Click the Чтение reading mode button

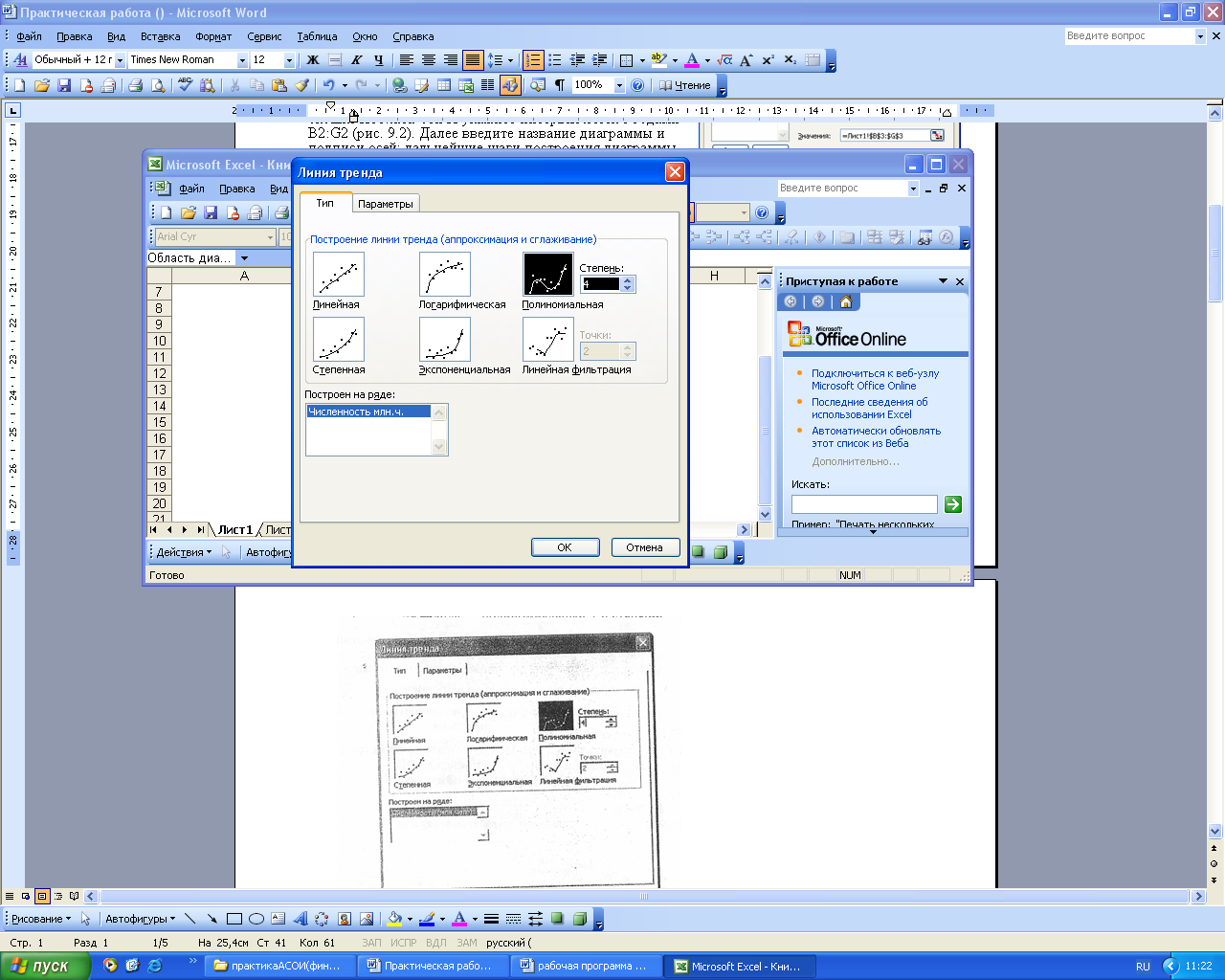point(685,85)
